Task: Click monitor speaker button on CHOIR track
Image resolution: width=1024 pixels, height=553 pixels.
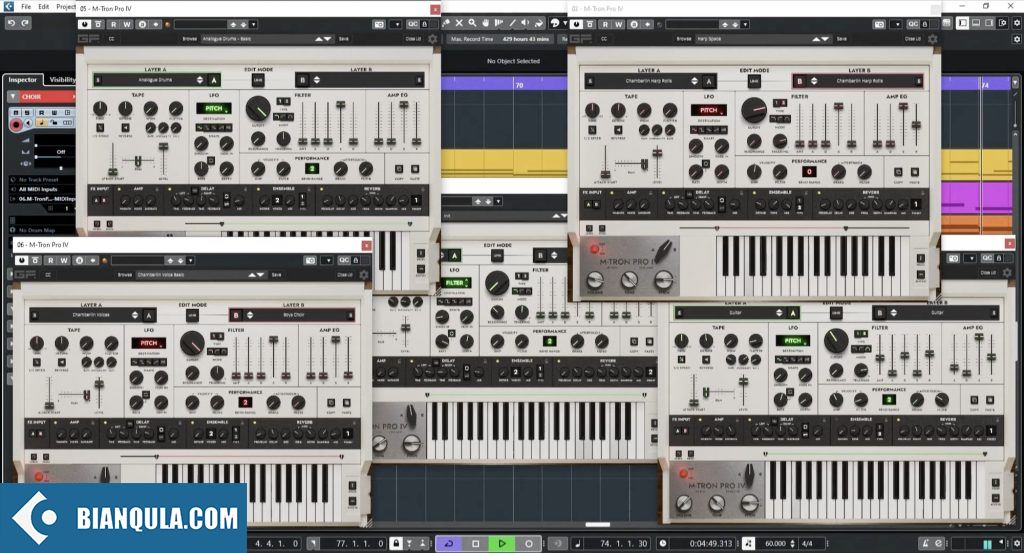Action: pos(29,123)
